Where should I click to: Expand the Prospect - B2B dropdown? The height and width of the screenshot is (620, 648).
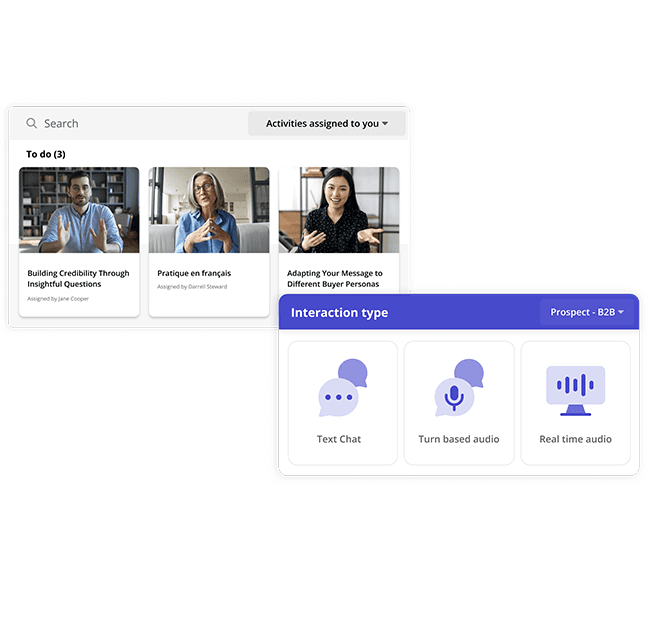[587, 313]
